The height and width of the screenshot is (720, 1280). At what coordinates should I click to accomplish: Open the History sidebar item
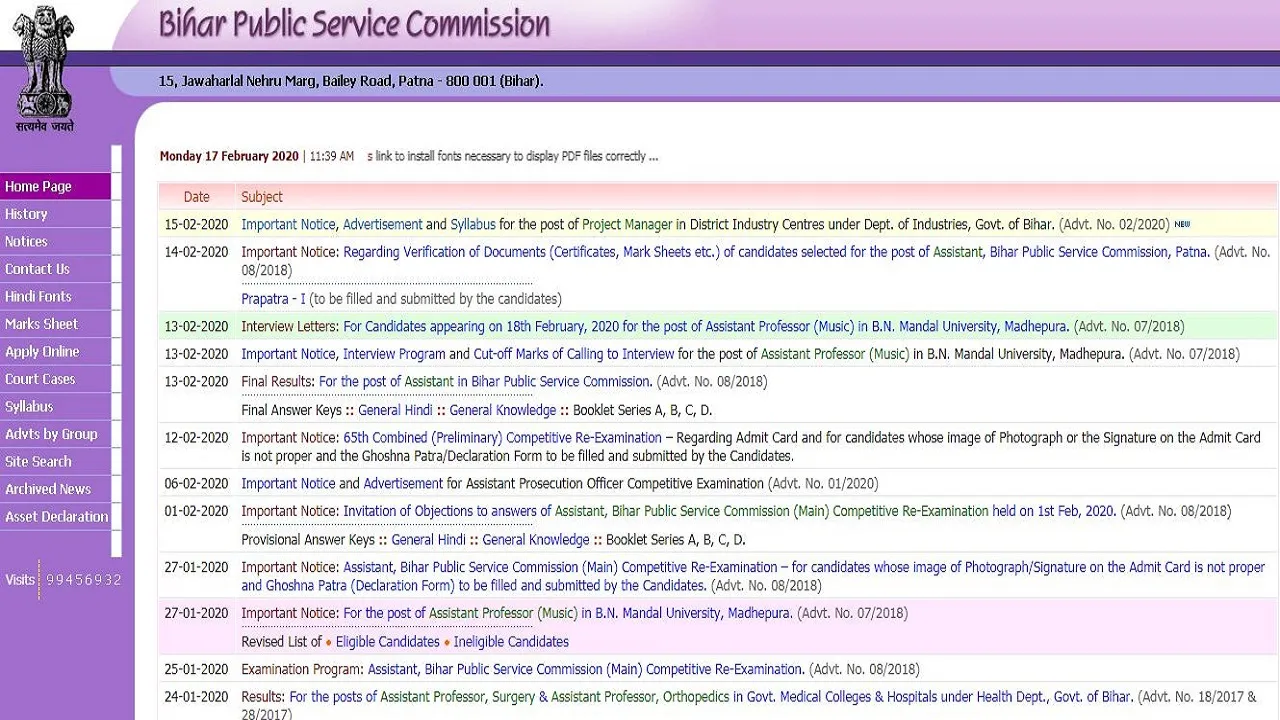coord(56,214)
